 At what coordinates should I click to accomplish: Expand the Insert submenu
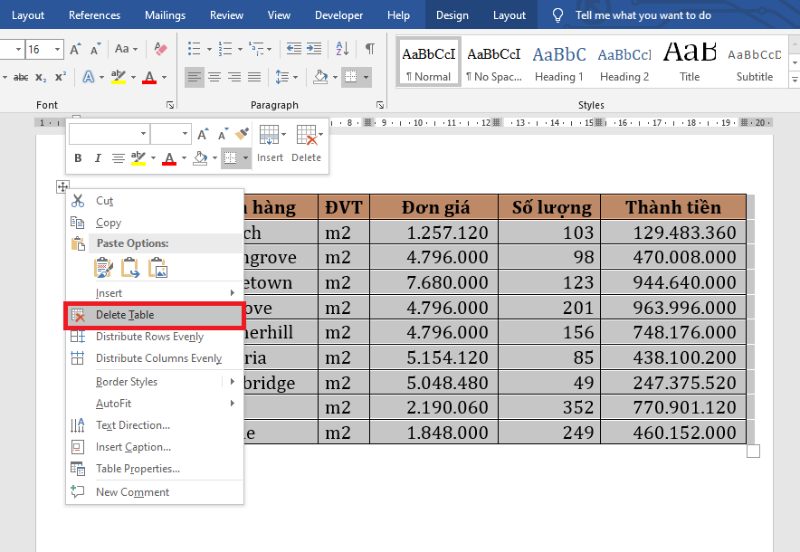tap(154, 293)
